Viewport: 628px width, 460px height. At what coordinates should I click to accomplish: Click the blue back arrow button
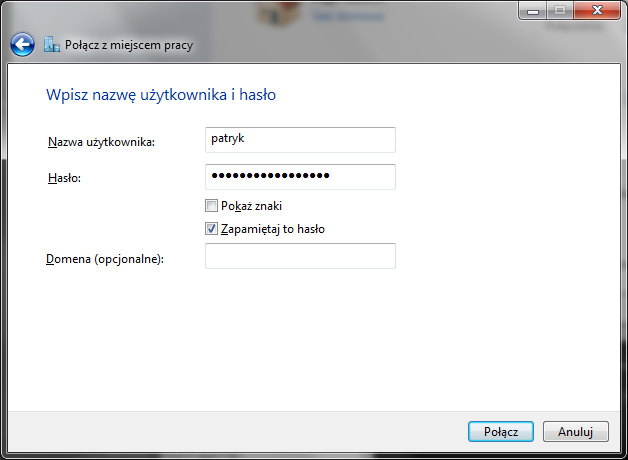point(22,44)
